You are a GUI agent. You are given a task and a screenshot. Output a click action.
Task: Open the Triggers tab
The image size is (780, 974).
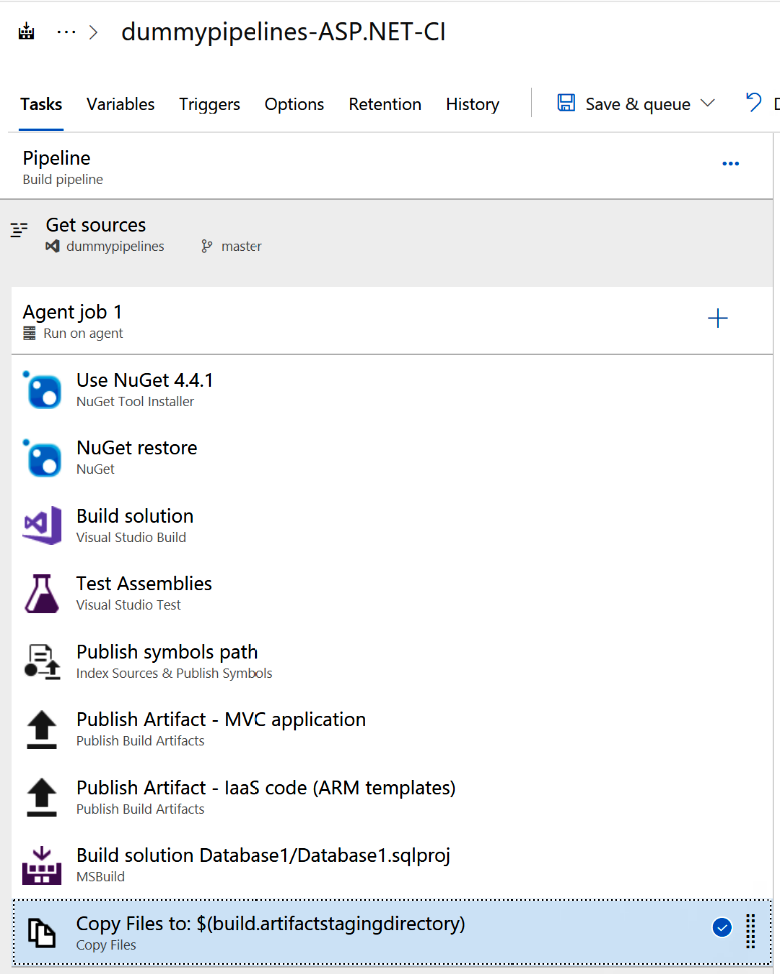[x=209, y=104]
